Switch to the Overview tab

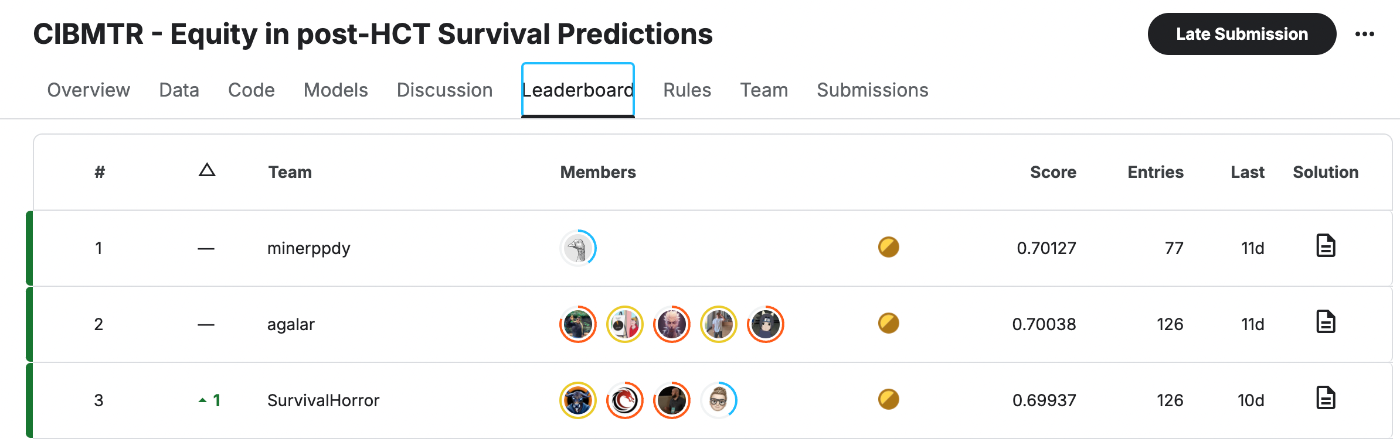click(89, 90)
